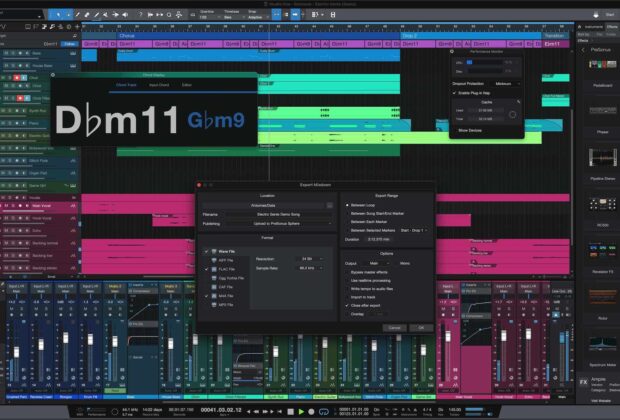Click the Filename input field

[280, 214]
